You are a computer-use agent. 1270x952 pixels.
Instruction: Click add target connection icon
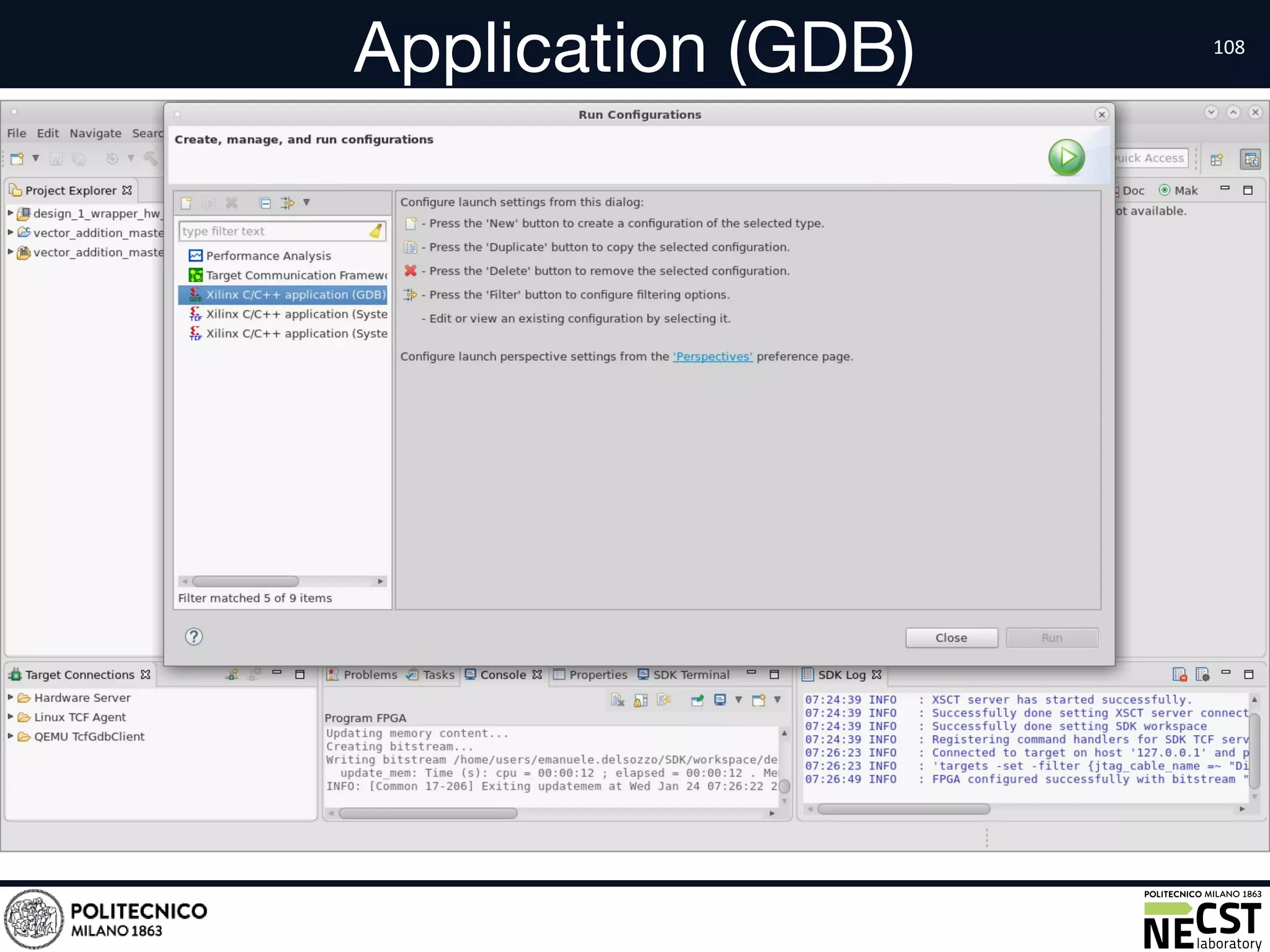pyautogui.click(x=232, y=674)
